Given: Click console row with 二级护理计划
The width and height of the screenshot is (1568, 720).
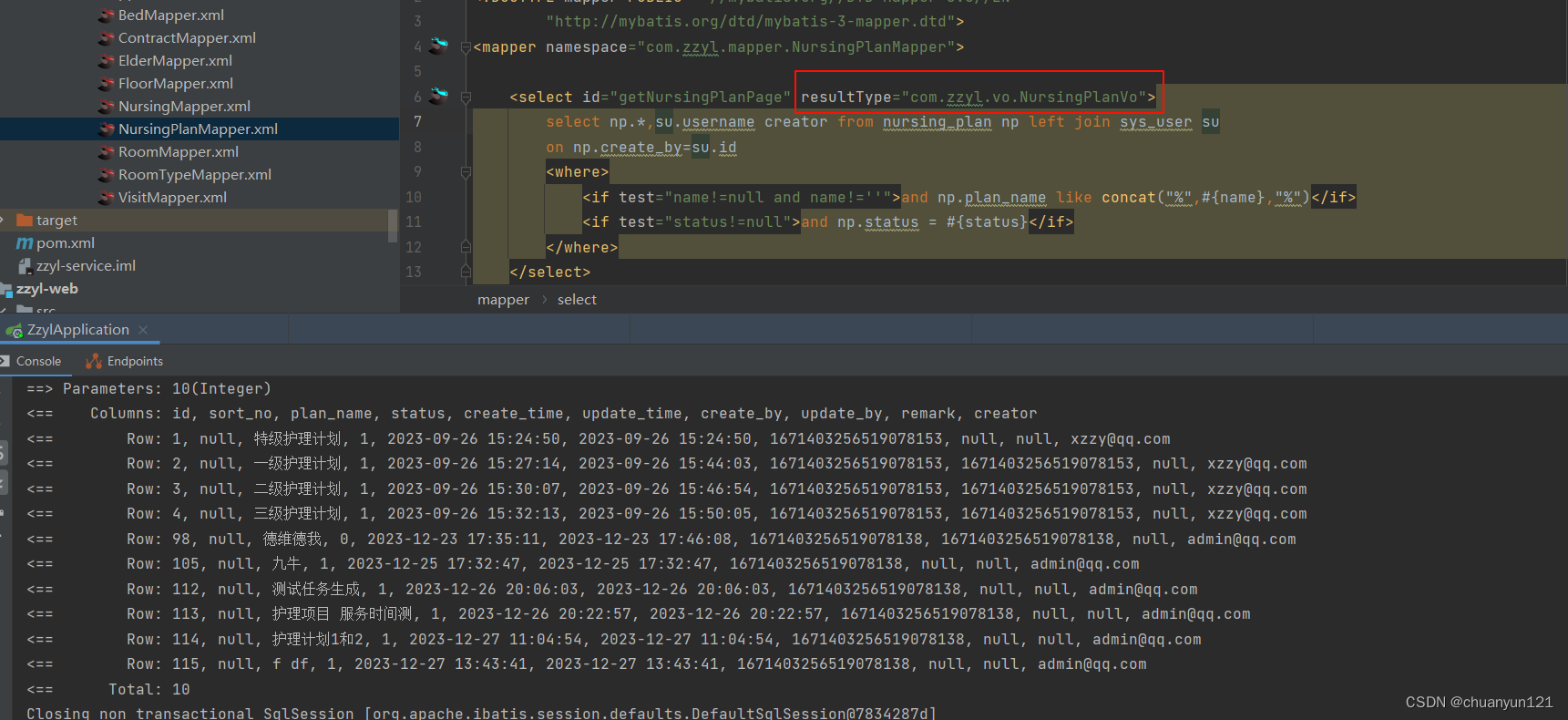Looking at the screenshot, I should [667, 489].
